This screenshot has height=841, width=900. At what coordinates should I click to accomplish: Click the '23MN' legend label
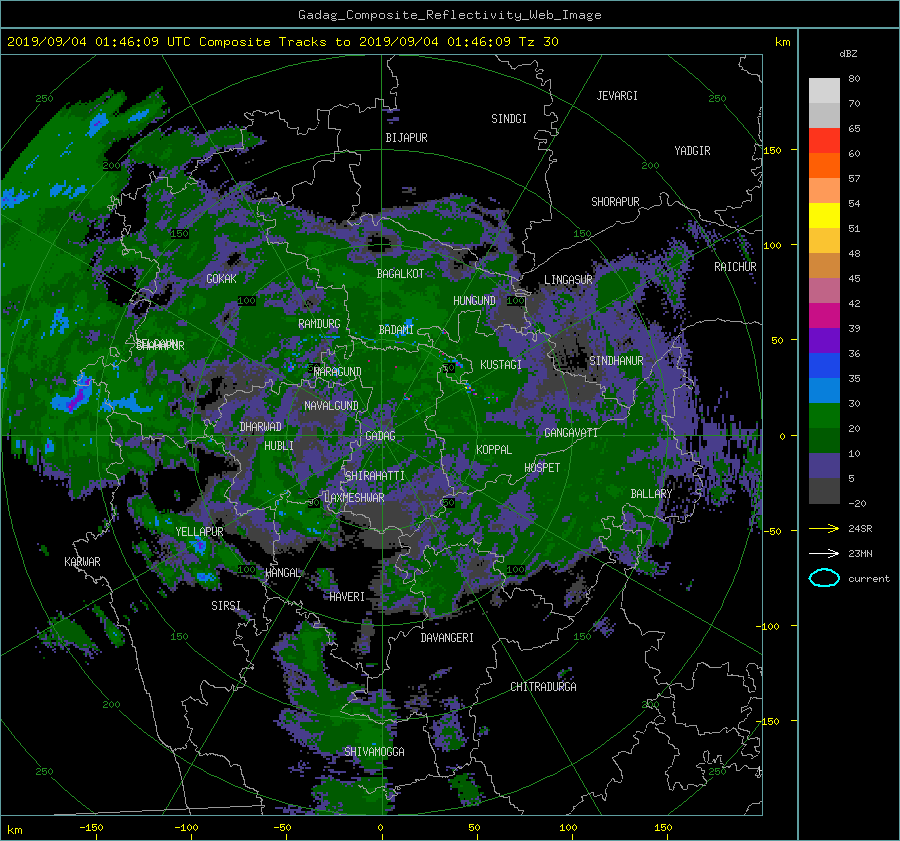(x=860, y=553)
